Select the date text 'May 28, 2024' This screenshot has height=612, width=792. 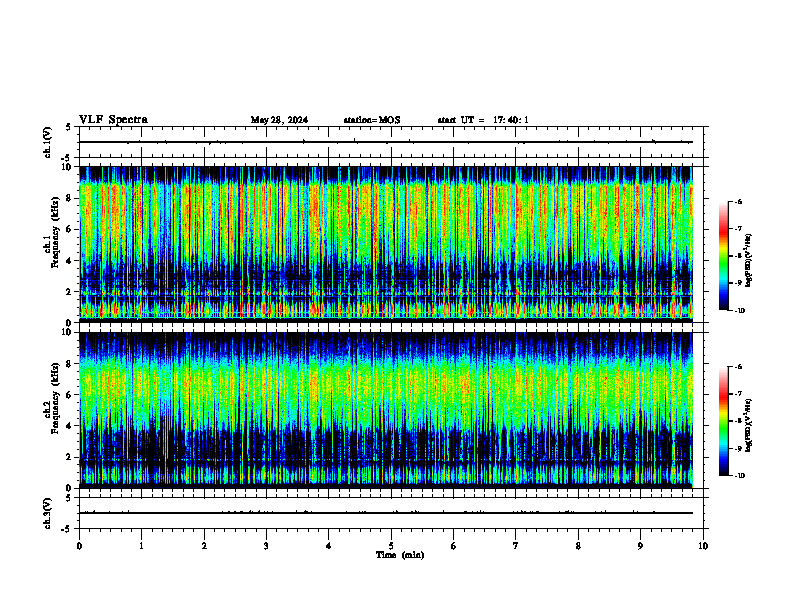pos(279,120)
